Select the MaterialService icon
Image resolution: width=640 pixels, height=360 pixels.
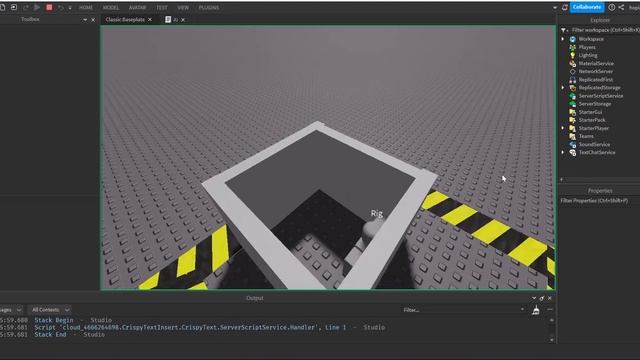click(573, 64)
